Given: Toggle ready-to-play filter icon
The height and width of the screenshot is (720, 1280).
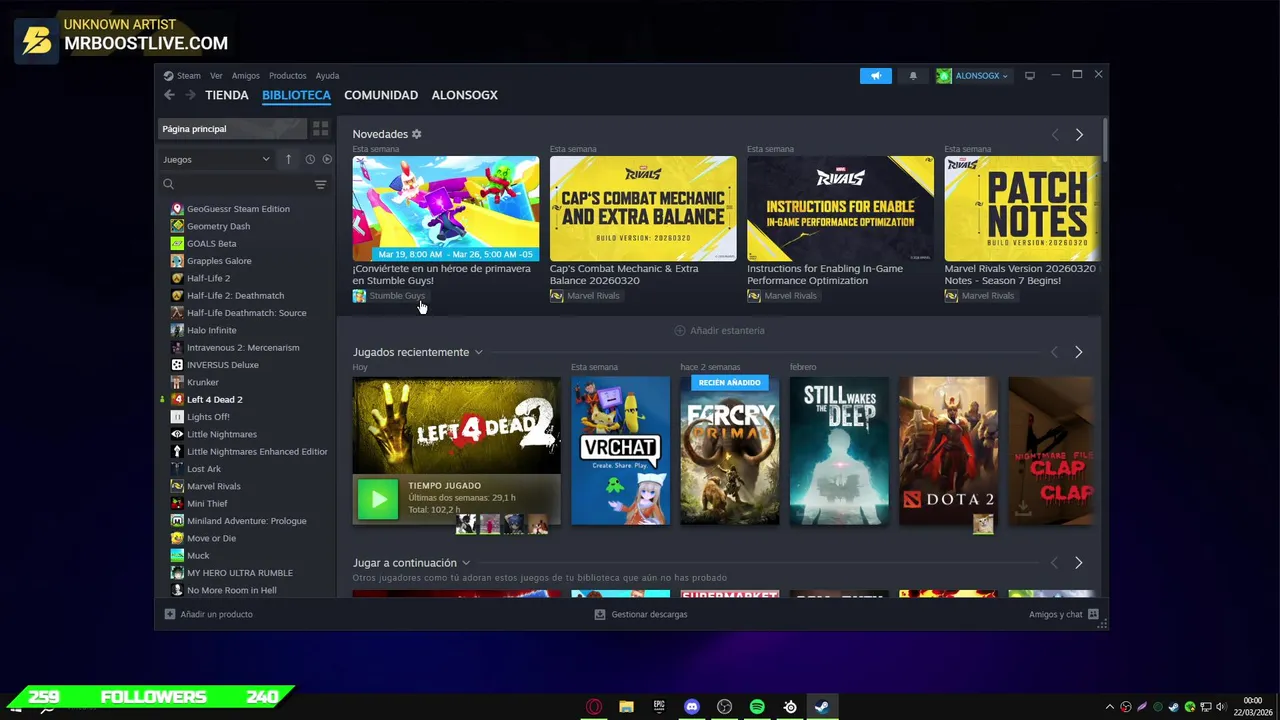Looking at the screenshot, I should click(327, 159).
